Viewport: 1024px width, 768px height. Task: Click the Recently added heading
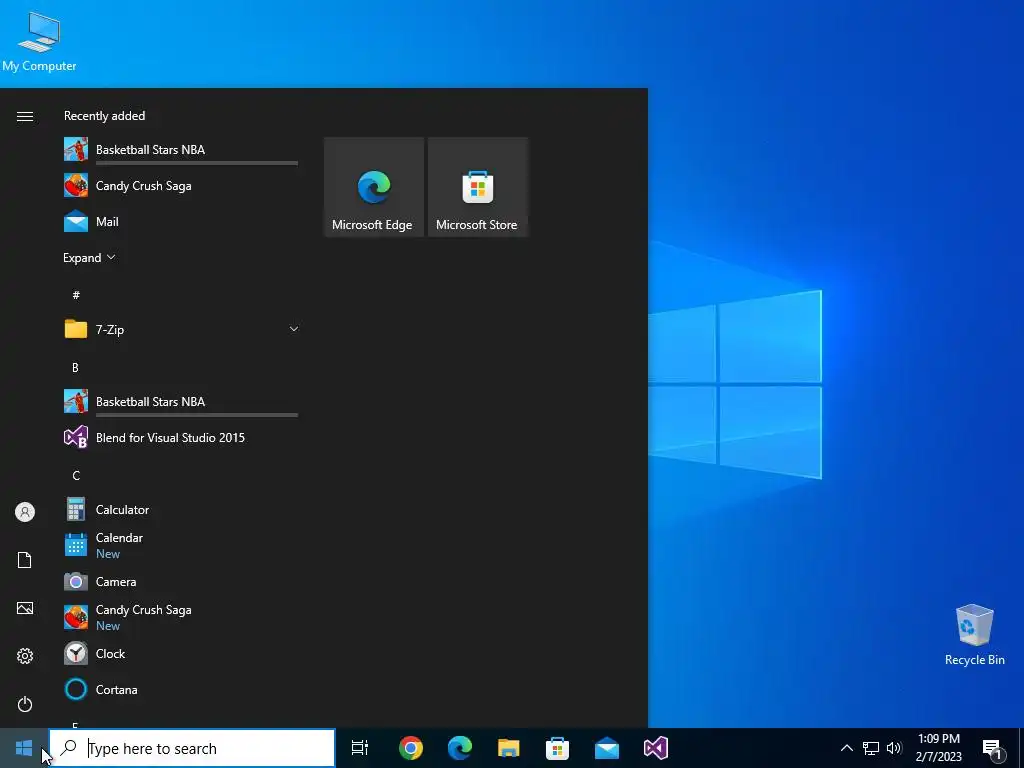[104, 116]
